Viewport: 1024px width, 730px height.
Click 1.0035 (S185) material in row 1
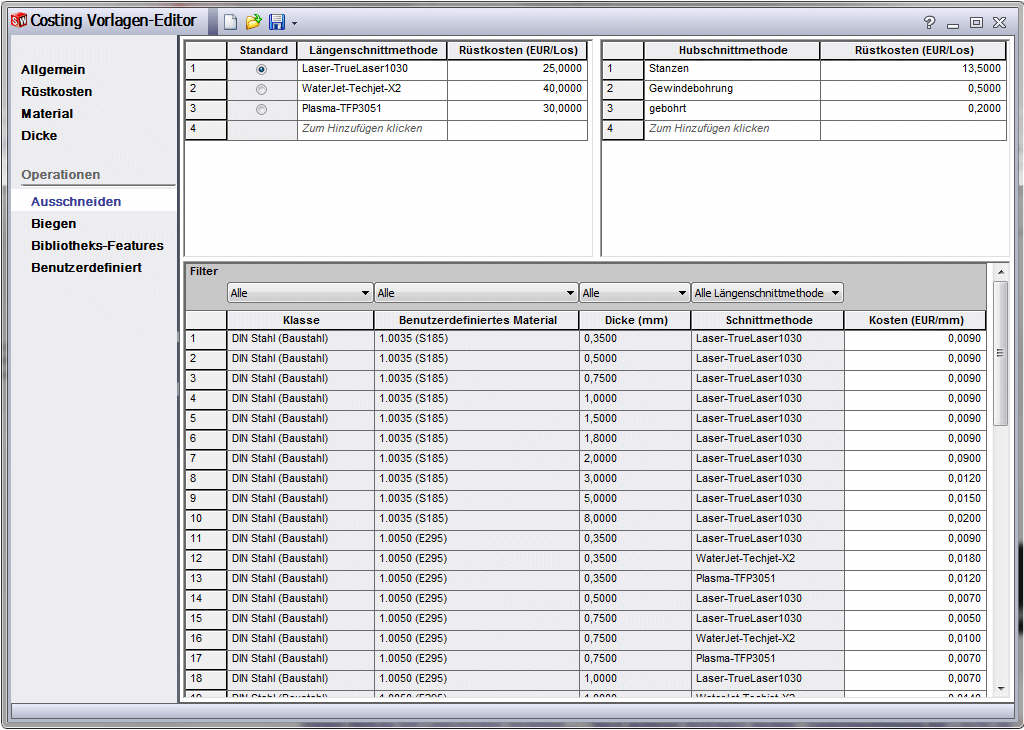[x=476, y=339]
